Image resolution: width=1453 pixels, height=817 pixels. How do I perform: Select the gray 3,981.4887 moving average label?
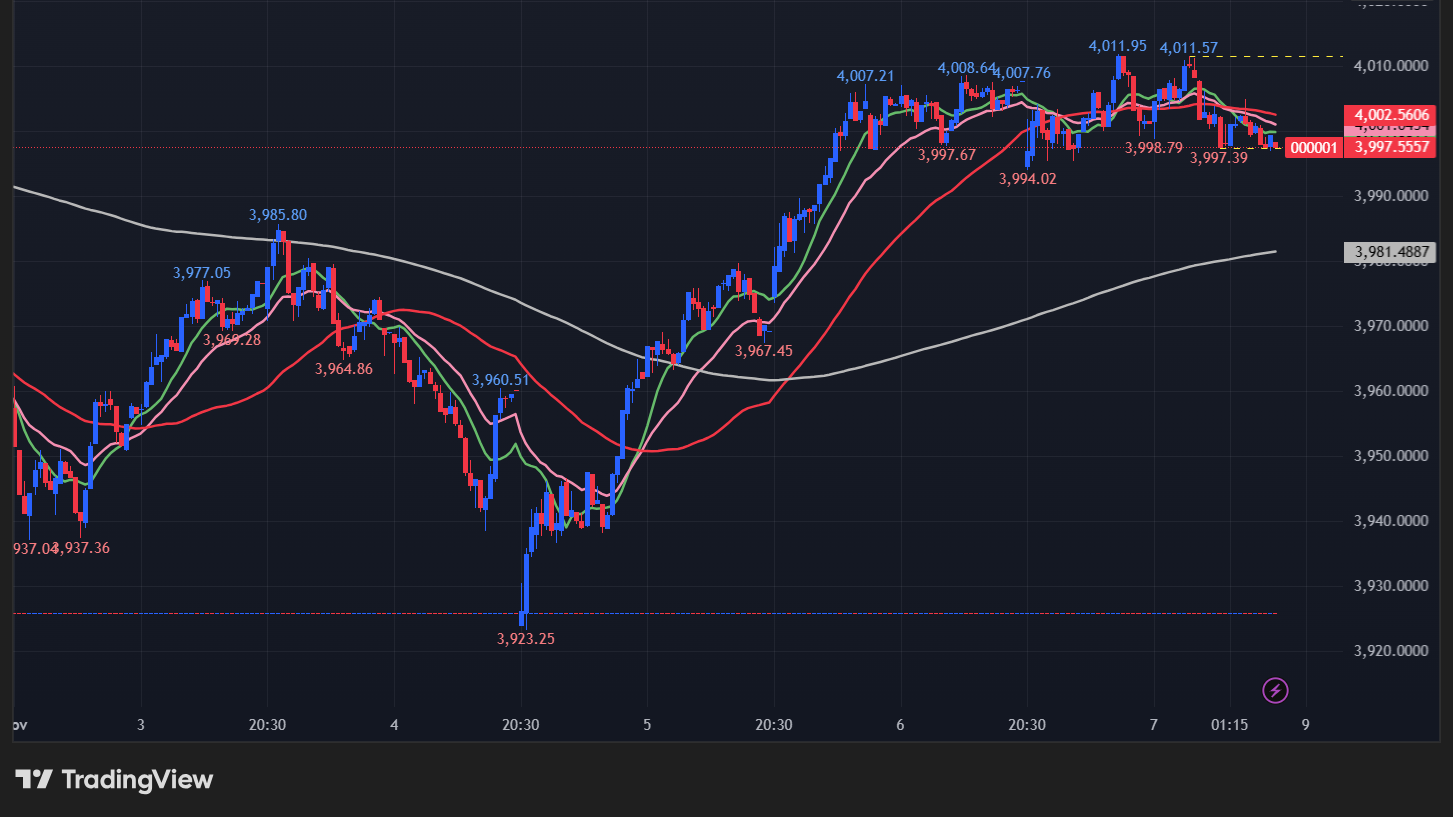1392,252
